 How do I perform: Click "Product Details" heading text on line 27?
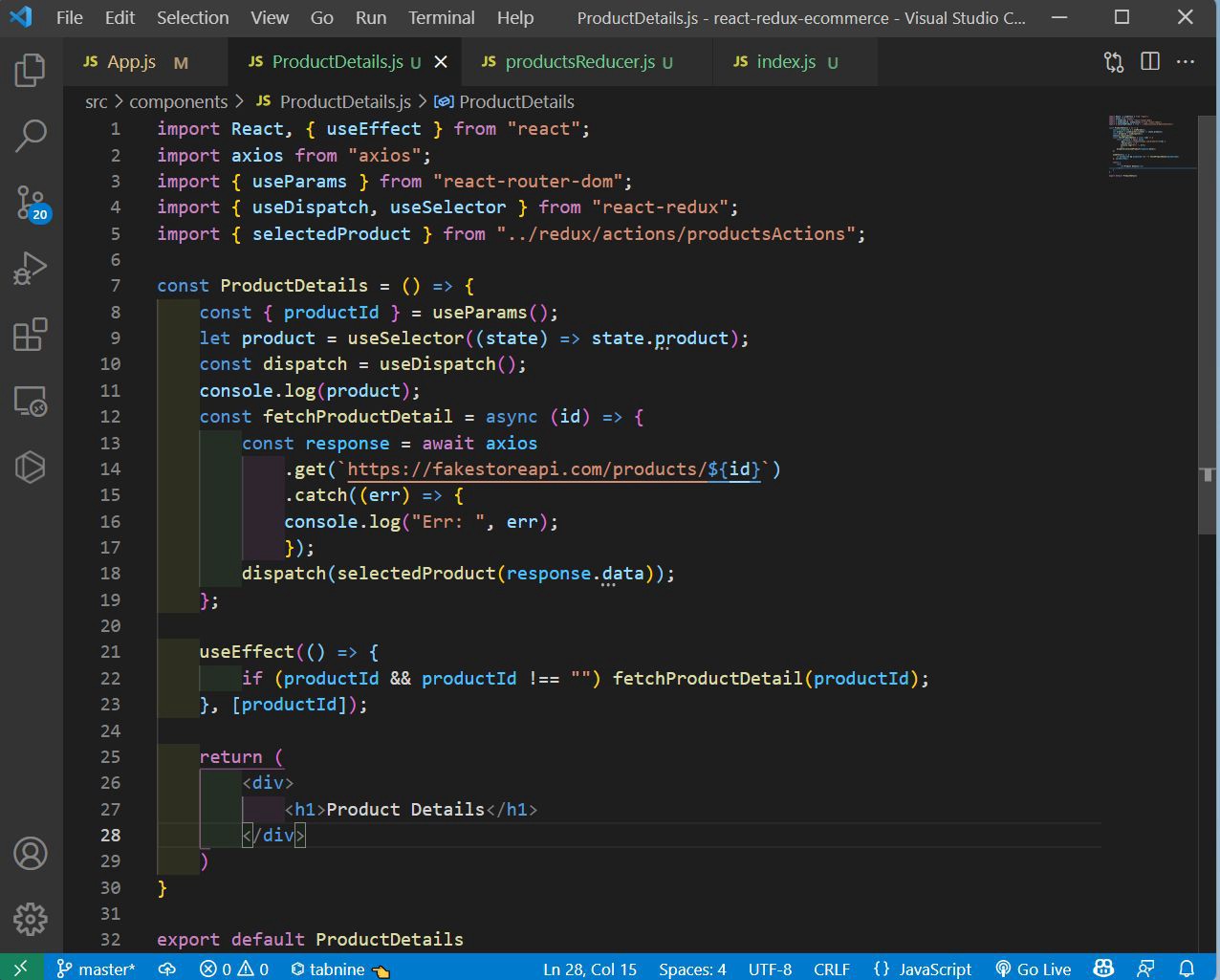[x=405, y=810]
